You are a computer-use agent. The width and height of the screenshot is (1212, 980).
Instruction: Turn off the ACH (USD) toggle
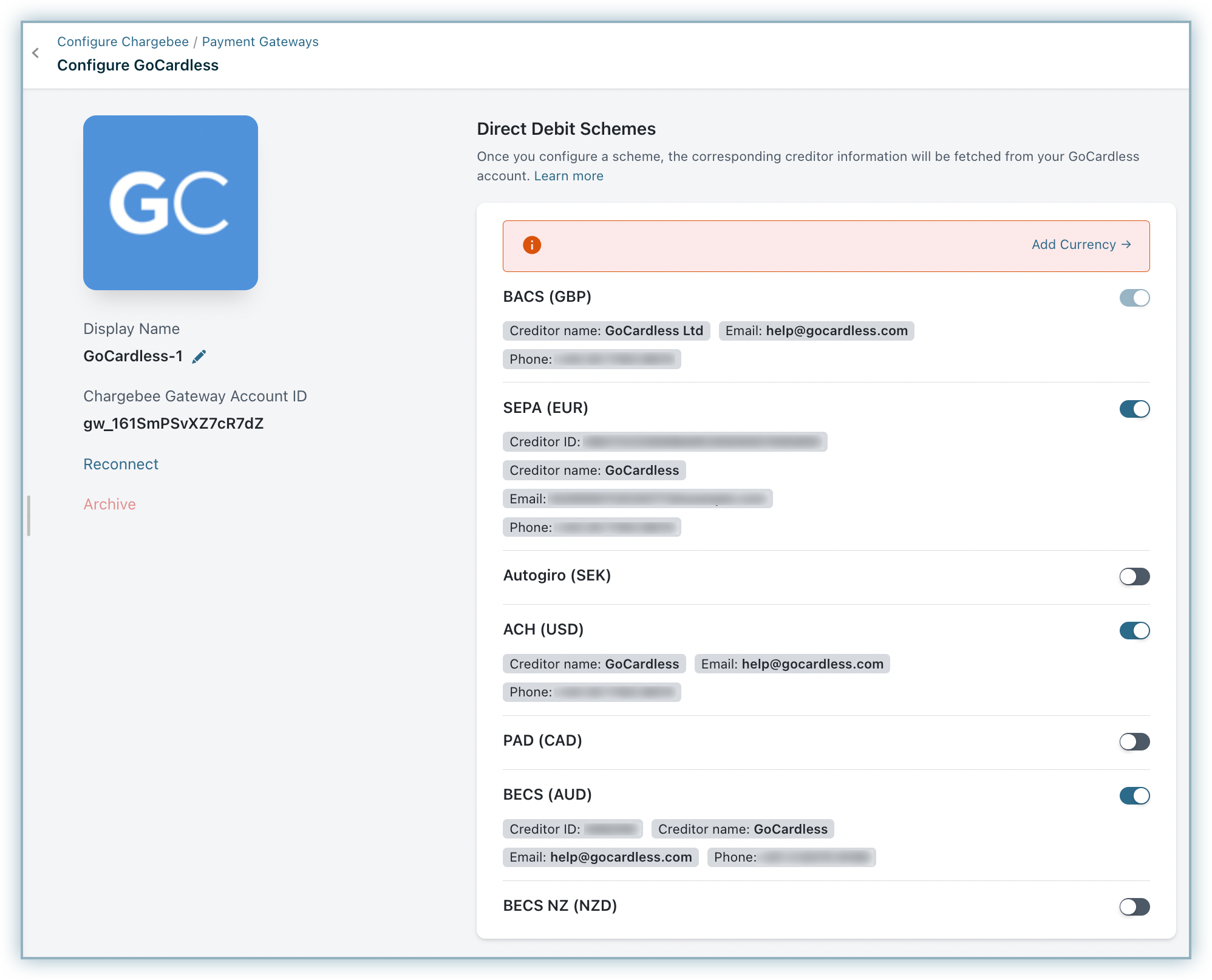[1134, 631]
